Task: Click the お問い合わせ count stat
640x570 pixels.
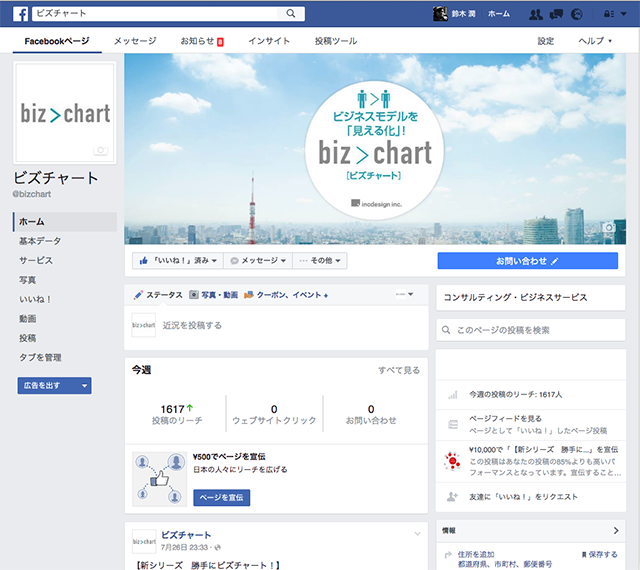Action: 371,414
